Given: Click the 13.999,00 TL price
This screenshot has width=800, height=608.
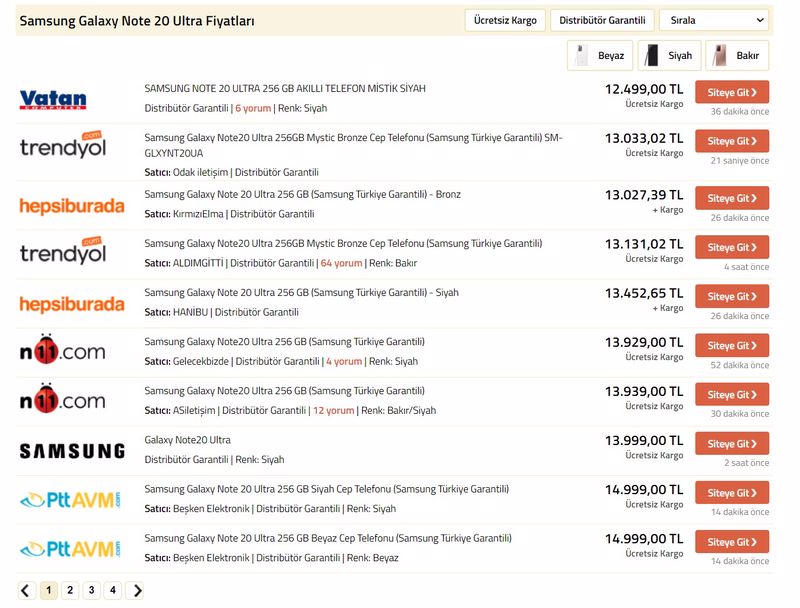Looking at the screenshot, I should tap(644, 440).
